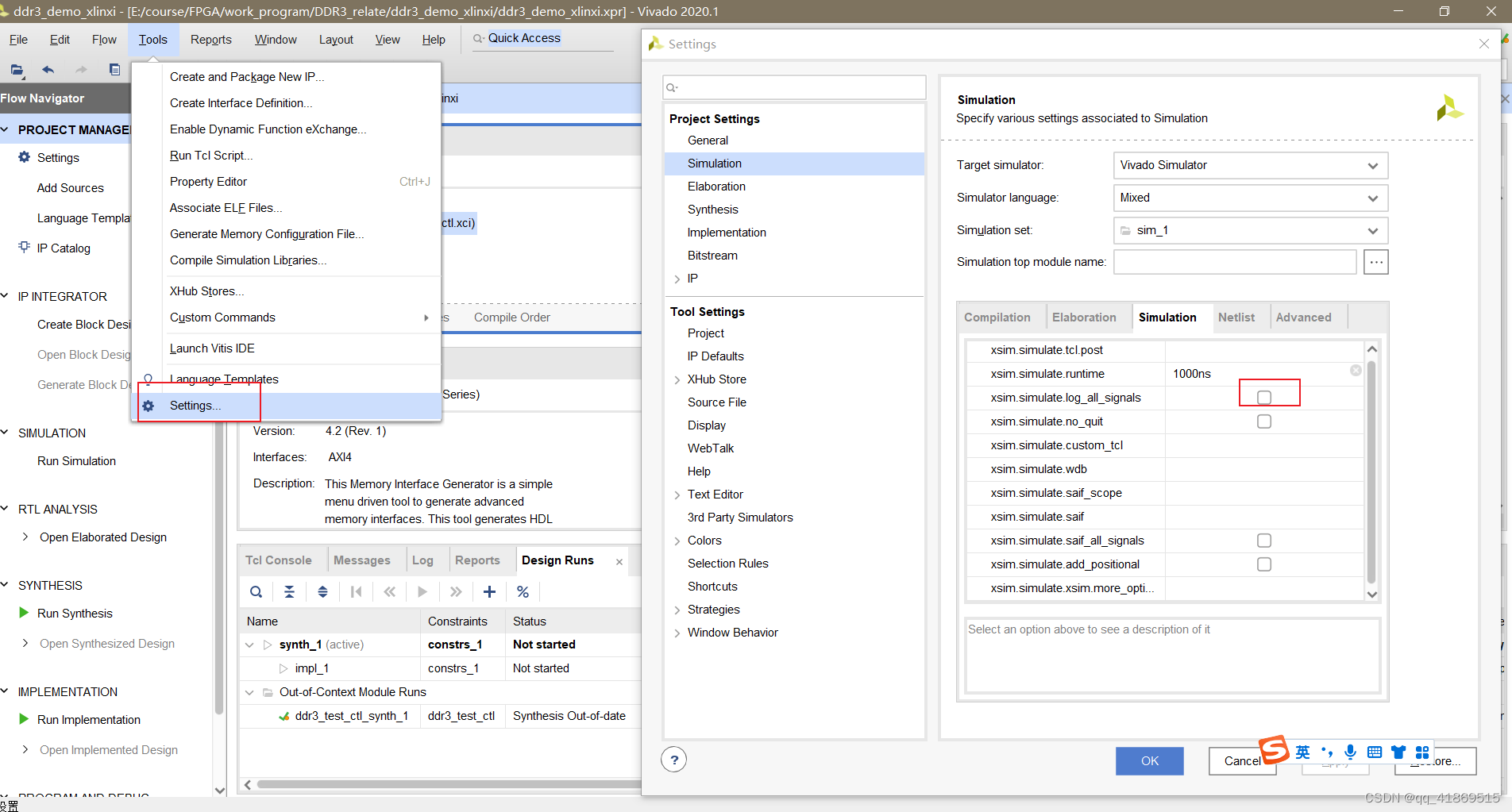Click the Sogou input method S icon

coord(1274,749)
